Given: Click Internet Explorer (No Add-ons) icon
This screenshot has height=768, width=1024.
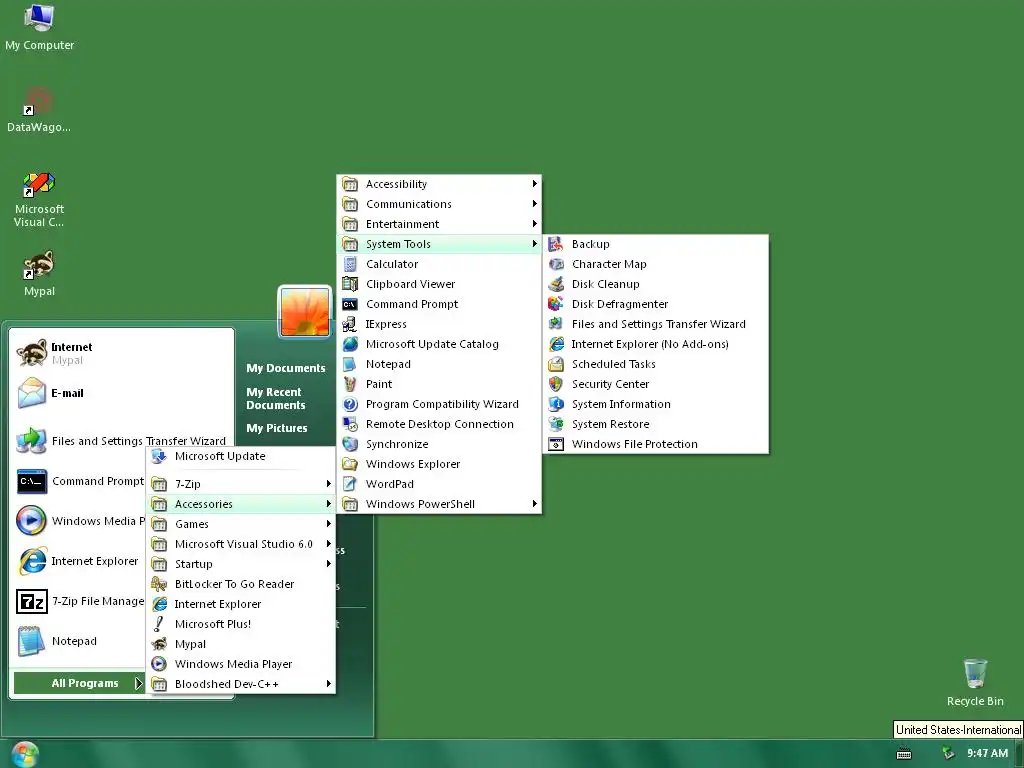Looking at the screenshot, I should pyautogui.click(x=556, y=344).
